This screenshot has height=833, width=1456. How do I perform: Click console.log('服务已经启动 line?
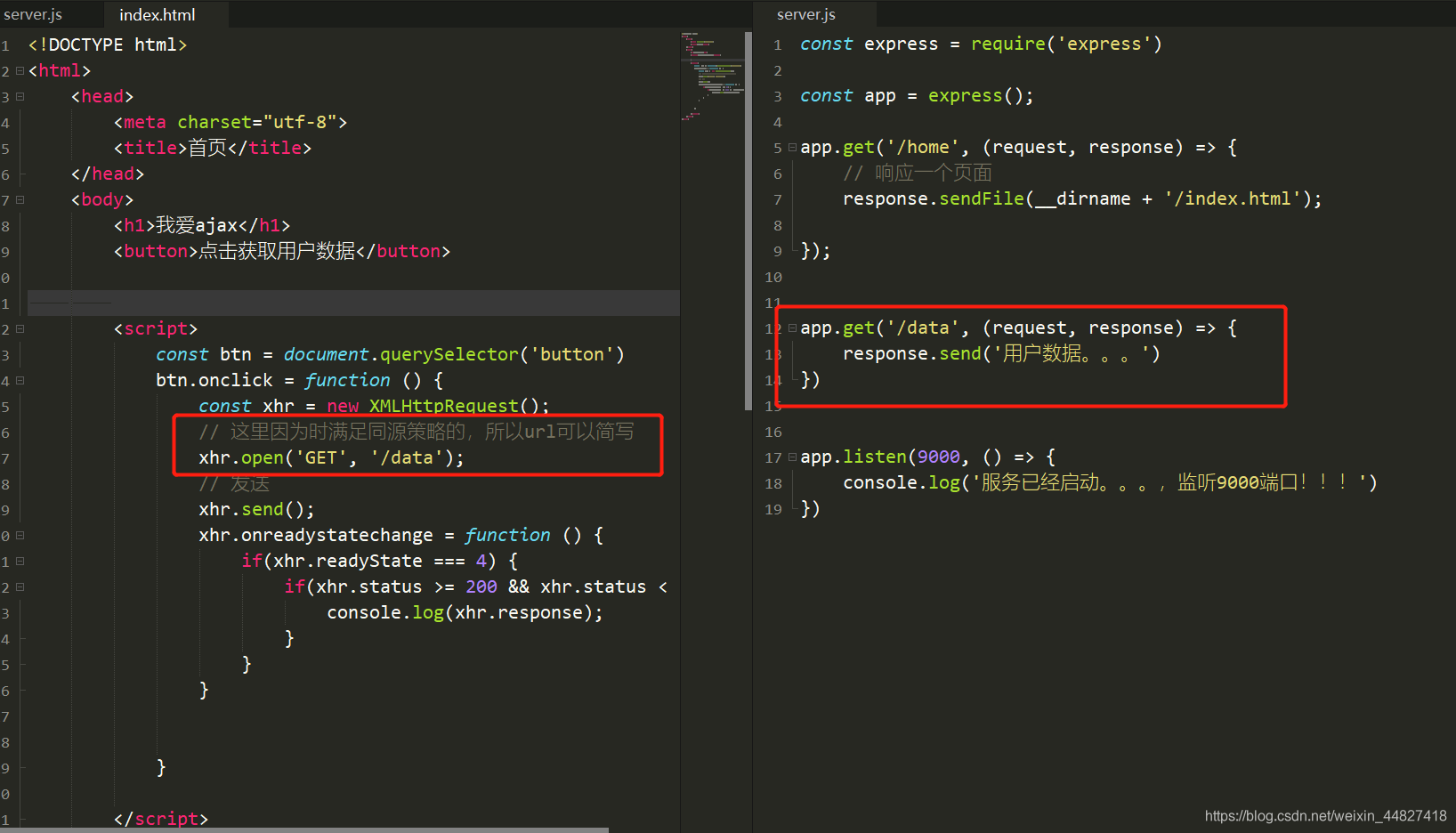pyautogui.click(x=1110, y=482)
